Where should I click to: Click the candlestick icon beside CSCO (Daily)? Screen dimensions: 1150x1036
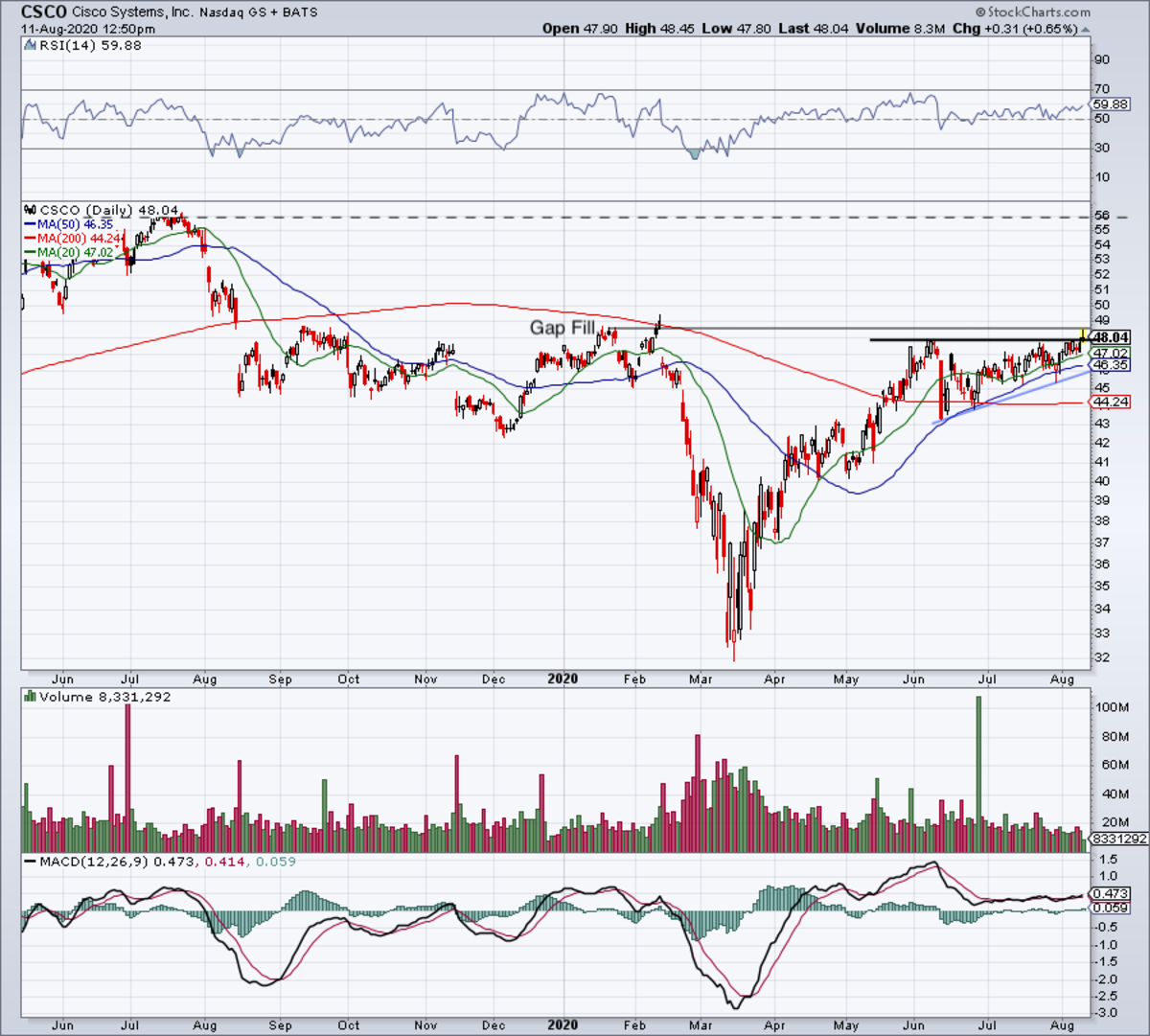click(31, 209)
